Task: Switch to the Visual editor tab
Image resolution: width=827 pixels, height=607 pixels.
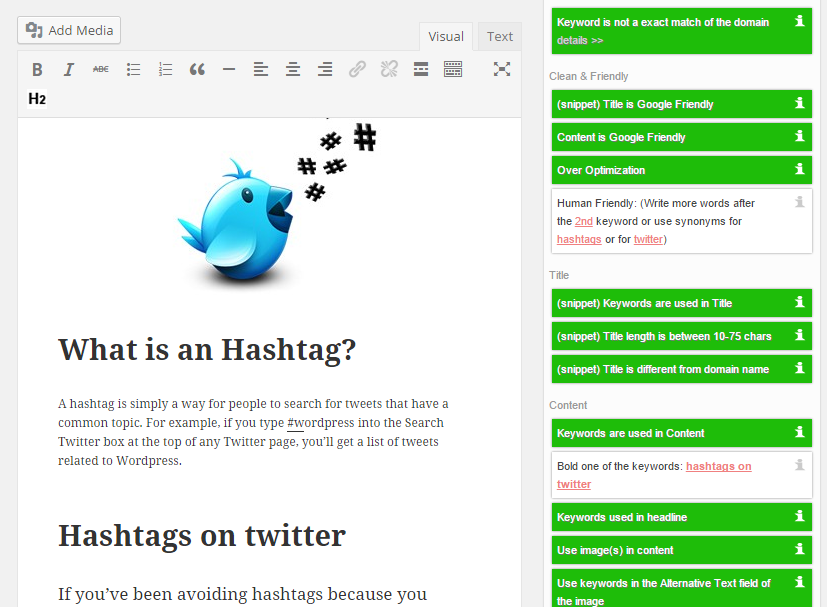Action: pyautogui.click(x=446, y=36)
